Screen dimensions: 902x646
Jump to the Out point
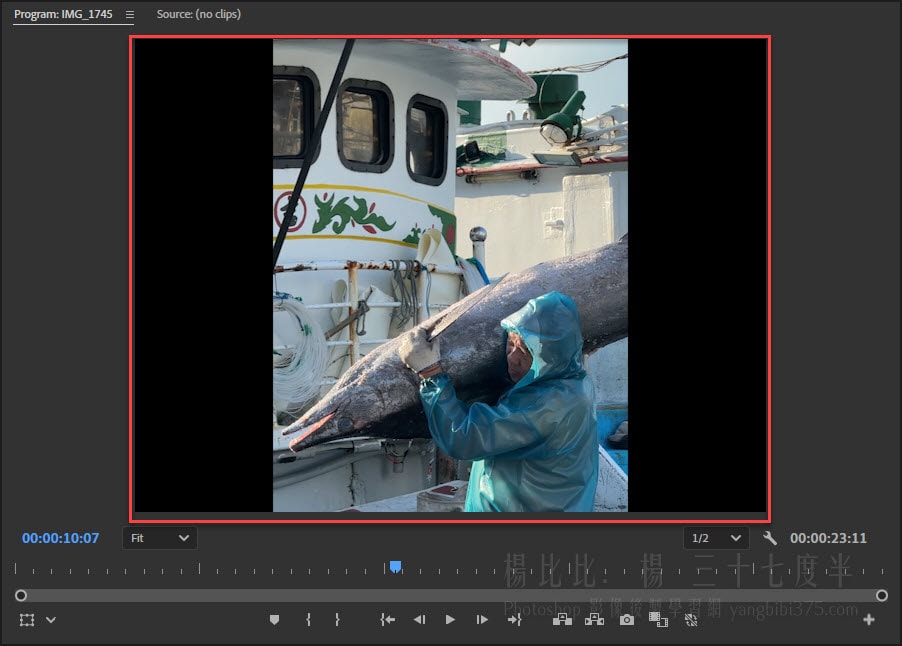click(514, 620)
